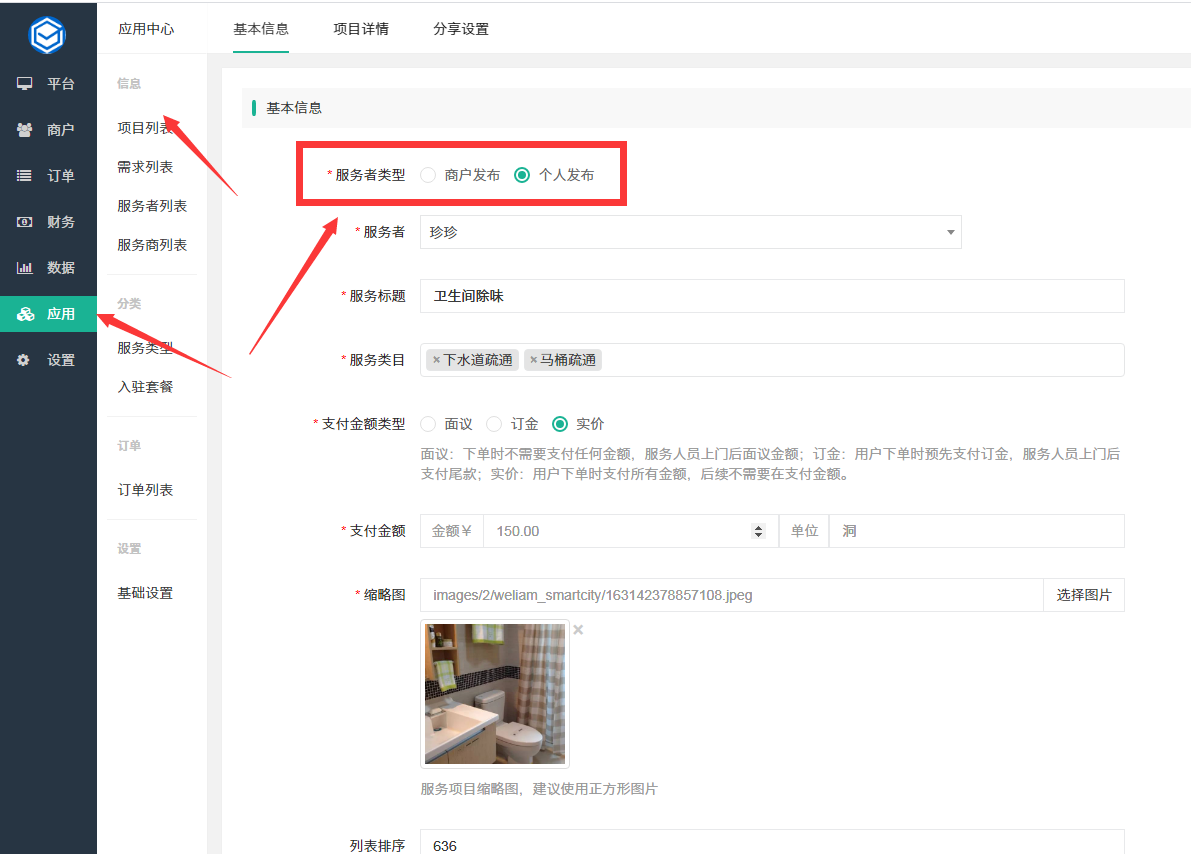This screenshot has height=854, width=1191.
Task: Open 财务 in the main sidebar
Action: click(x=49, y=222)
